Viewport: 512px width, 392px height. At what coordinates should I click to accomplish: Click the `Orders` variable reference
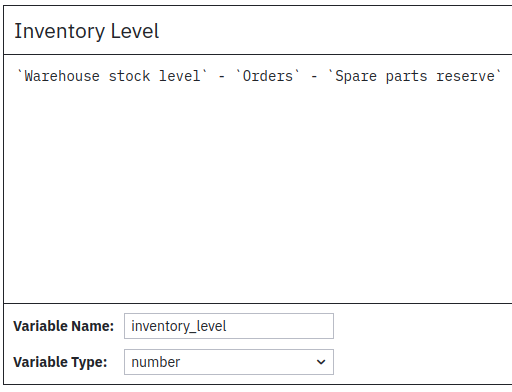click(x=268, y=76)
